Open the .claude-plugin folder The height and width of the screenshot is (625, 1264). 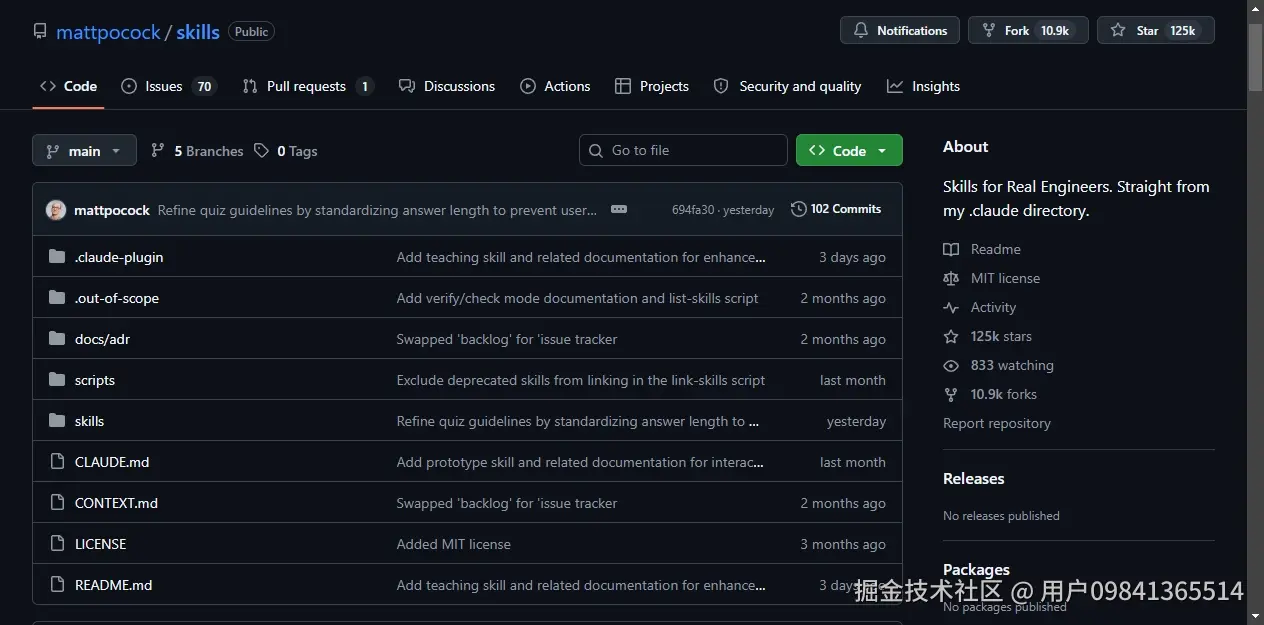click(119, 257)
